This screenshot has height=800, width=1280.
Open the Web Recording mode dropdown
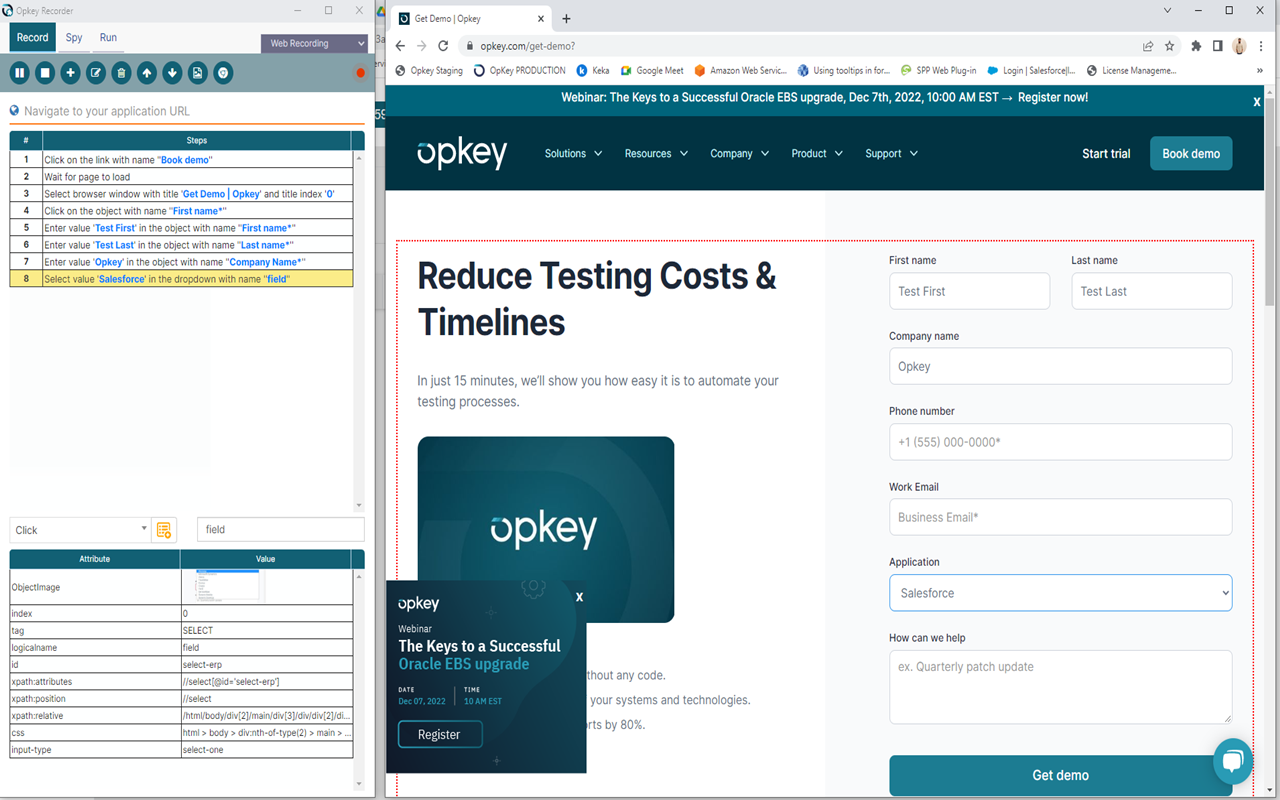pyautogui.click(x=315, y=44)
